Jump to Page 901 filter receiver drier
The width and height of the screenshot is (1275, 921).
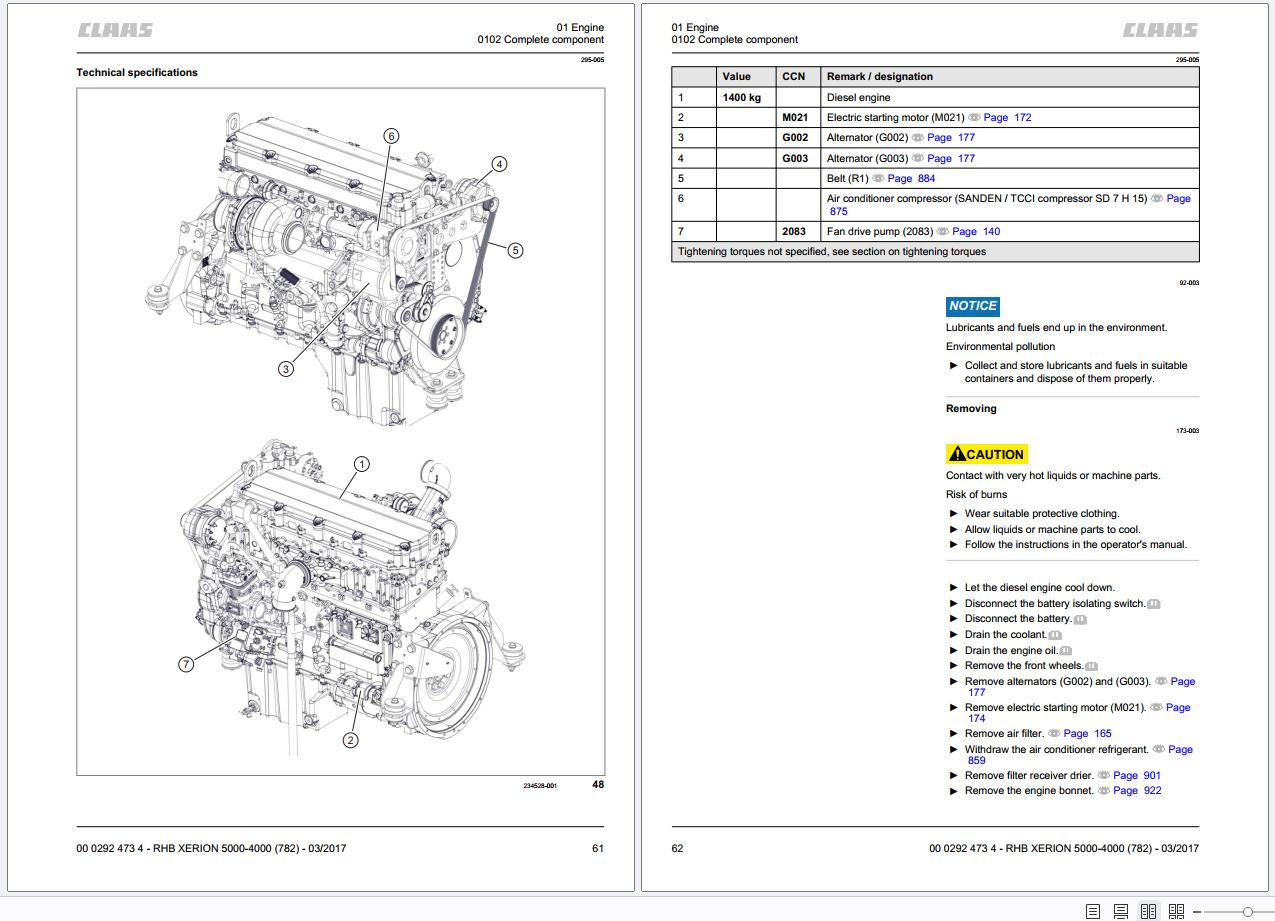tap(1137, 776)
